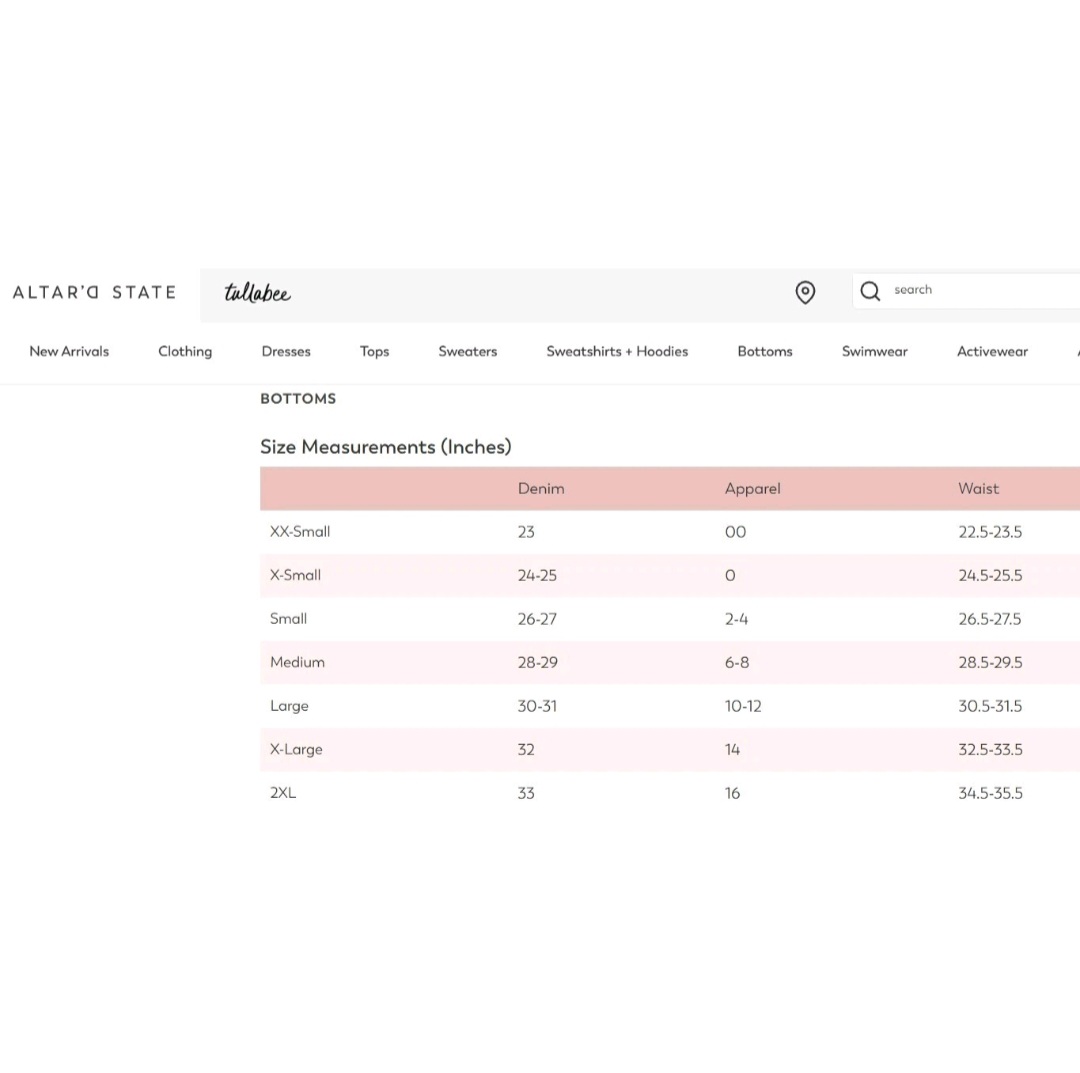Select Activewear in the navigation bar

(992, 351)
